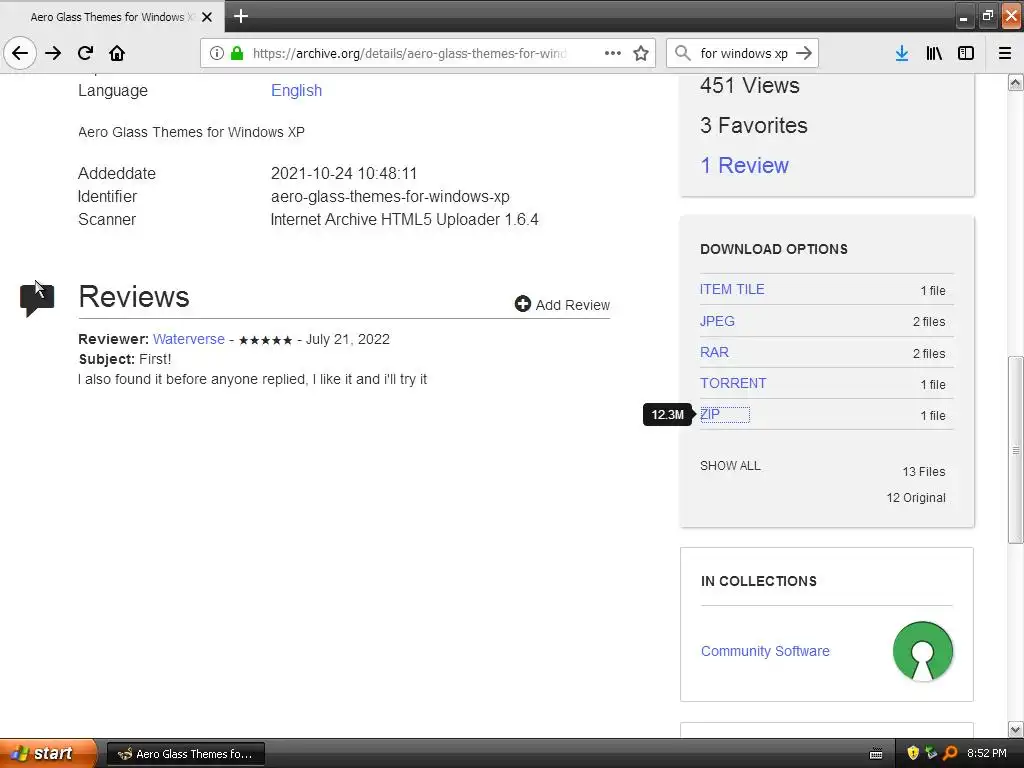The image size is (1024, 768).
Task: Click the Add Review link
Action: point(573,305)
